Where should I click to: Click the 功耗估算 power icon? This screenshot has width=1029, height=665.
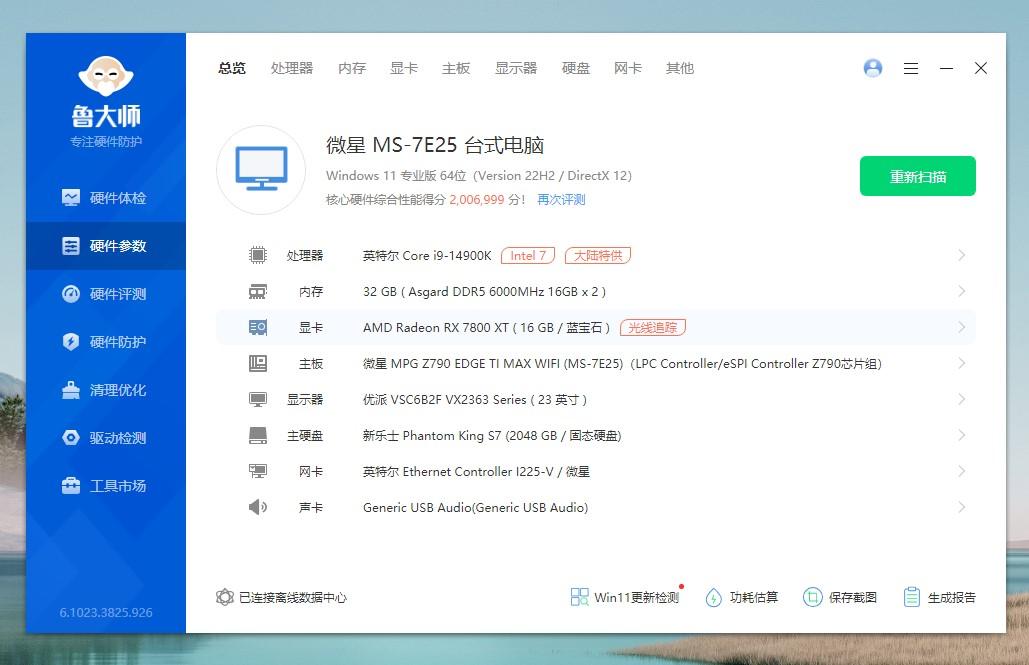713,597
